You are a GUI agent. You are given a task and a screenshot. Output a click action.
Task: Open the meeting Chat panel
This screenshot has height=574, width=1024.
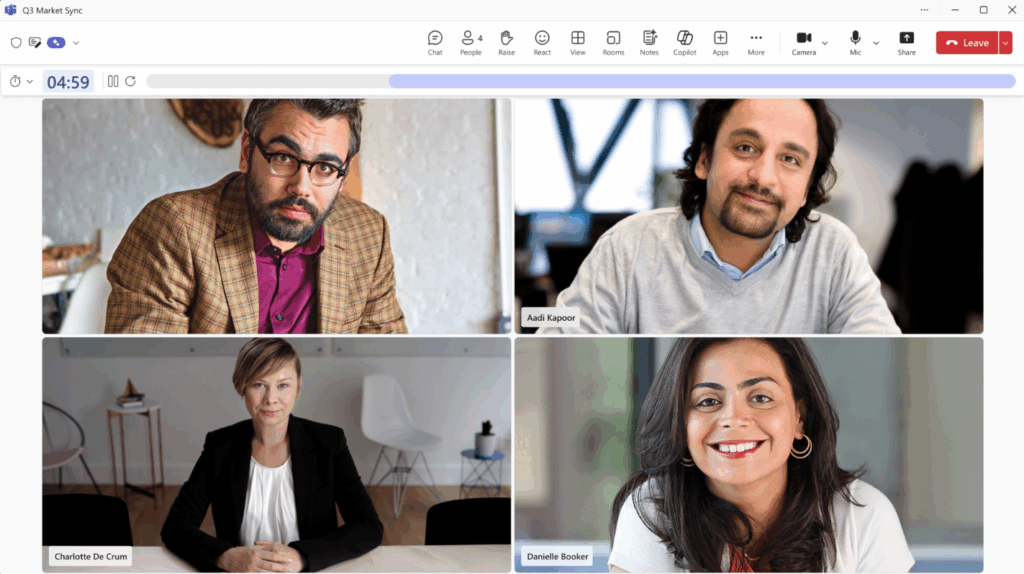(435, 42)
